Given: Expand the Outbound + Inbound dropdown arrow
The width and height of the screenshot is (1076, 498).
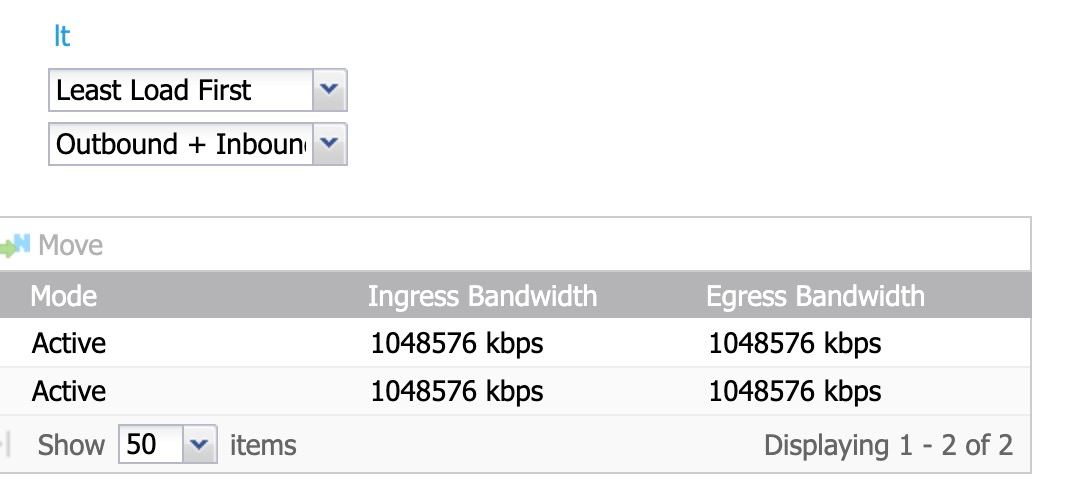Looking at the screenshot, I should point(329,144).
